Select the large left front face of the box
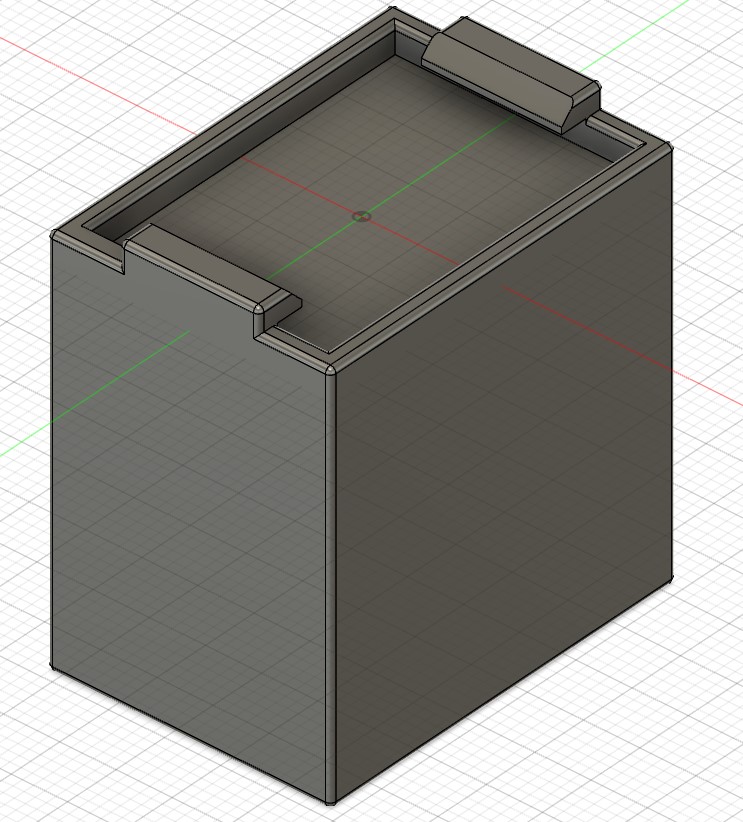 coord(189,519)
